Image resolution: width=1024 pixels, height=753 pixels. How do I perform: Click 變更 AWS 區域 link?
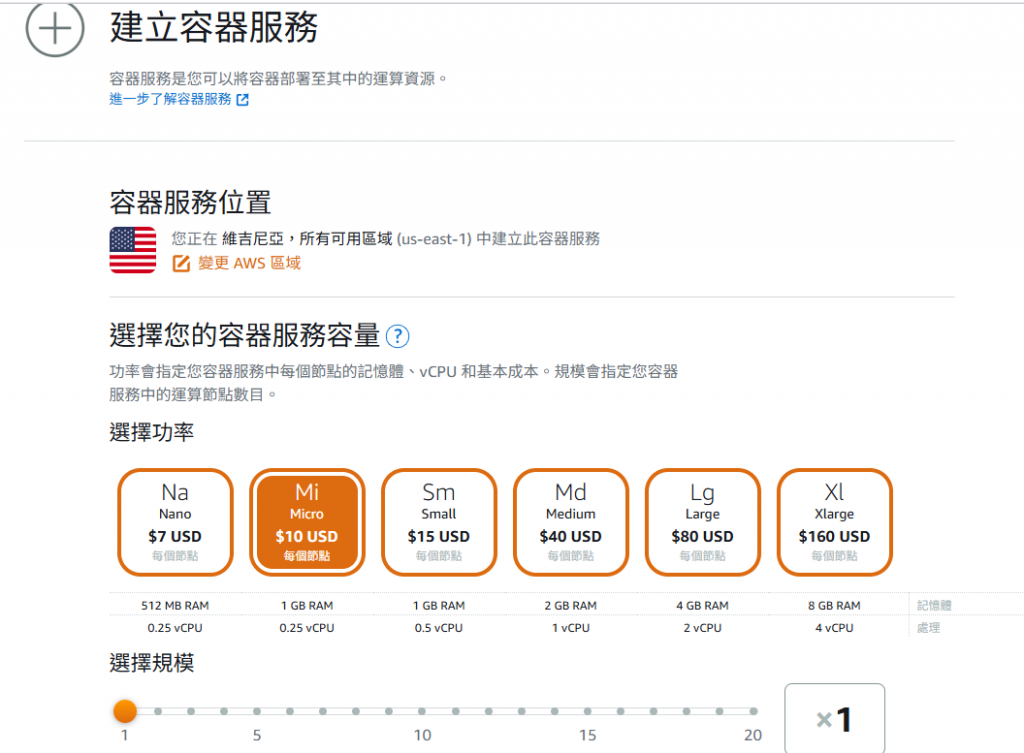[x=249, y=263]
